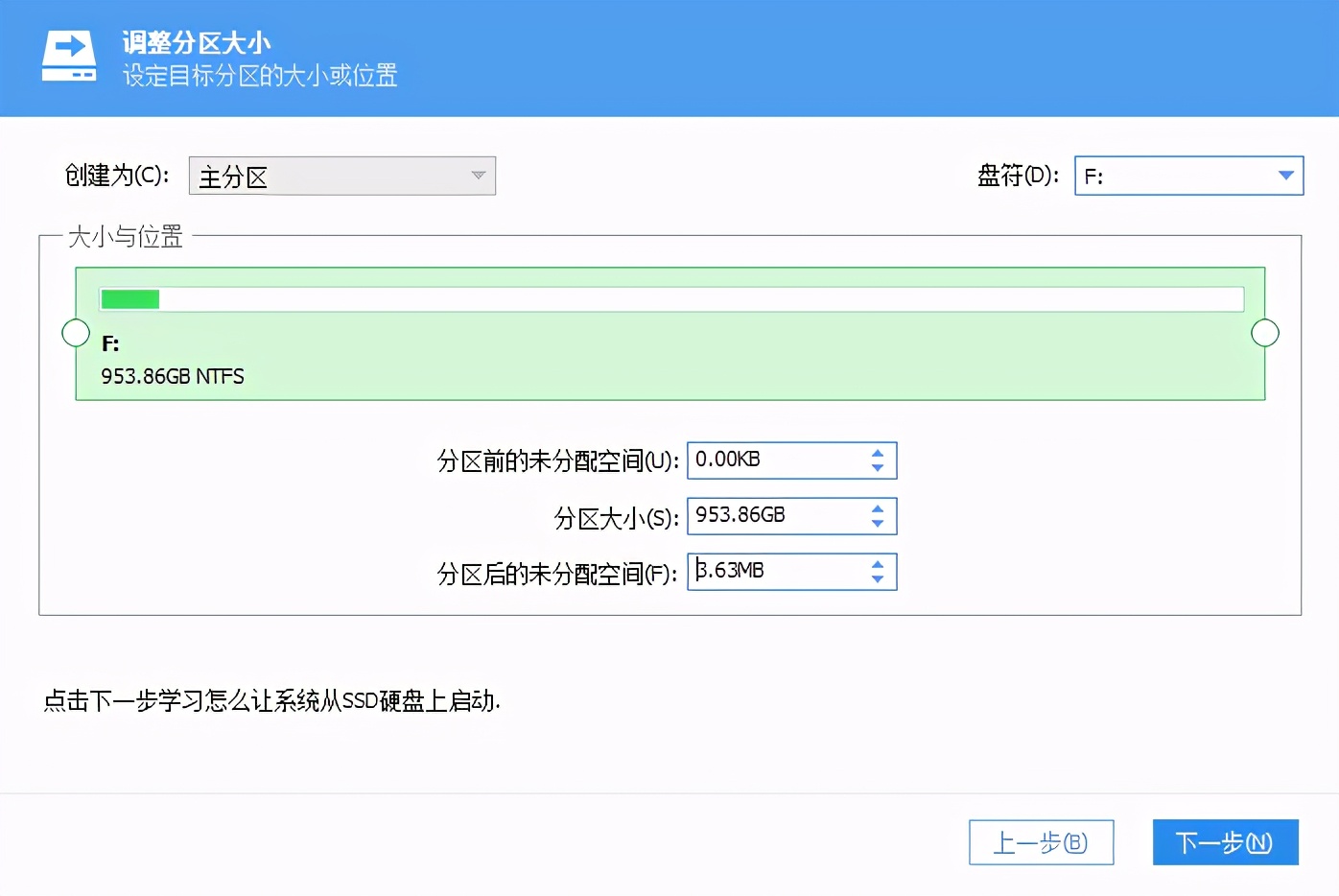The height and width of the screenshot is (896, 1339).
Task: Click the down stepper for 分区前的未分配空间
Action: (877, 468)
